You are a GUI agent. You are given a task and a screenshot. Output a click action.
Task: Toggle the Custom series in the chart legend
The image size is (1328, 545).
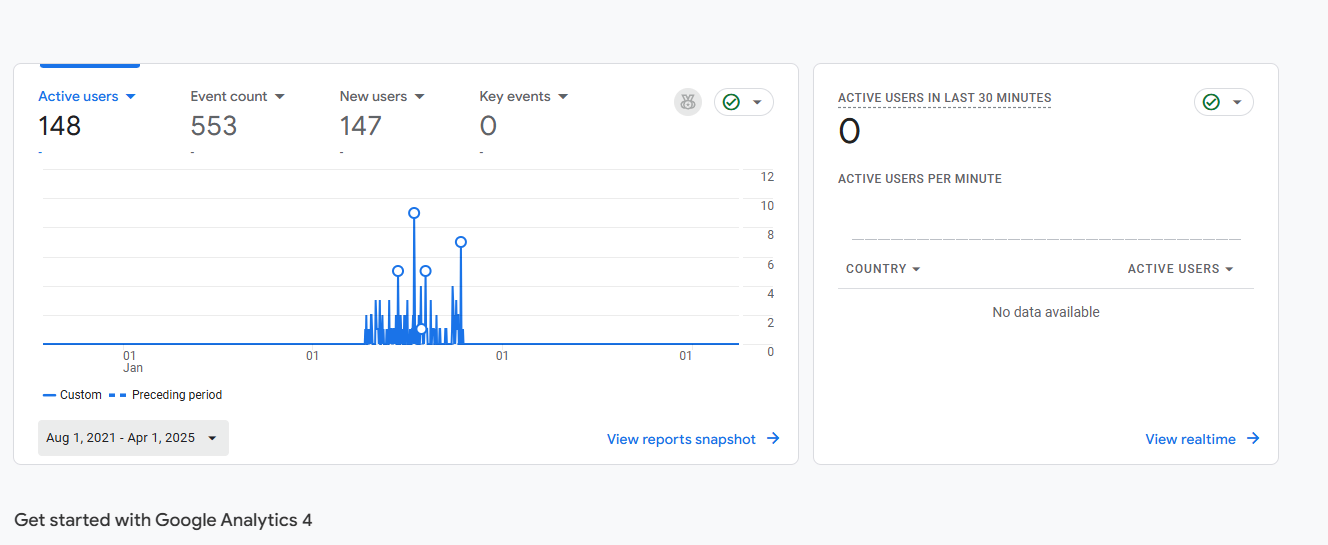tap(72, 395)
